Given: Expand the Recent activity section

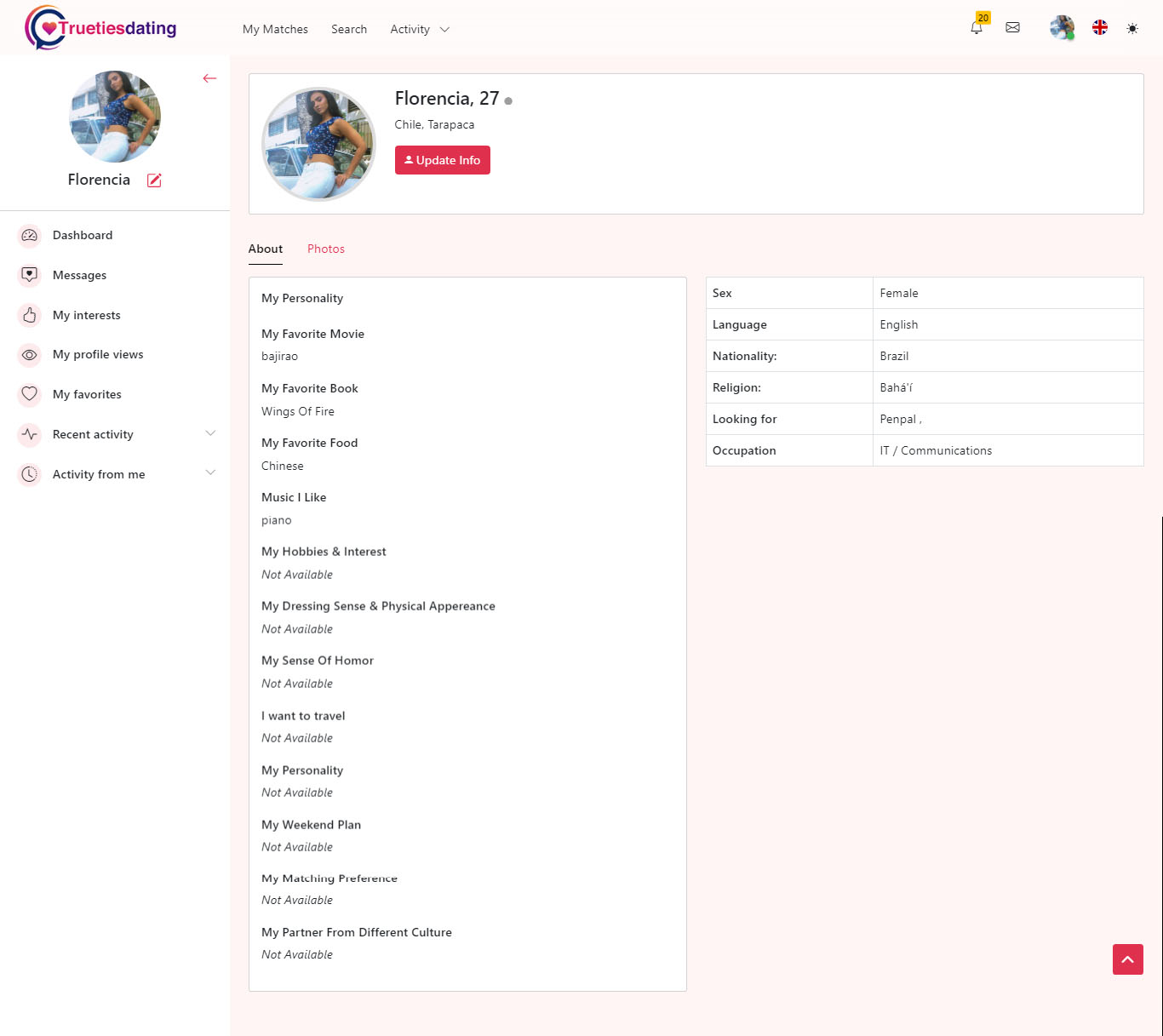Looking at the screenshot, I should tap(210, 433).
